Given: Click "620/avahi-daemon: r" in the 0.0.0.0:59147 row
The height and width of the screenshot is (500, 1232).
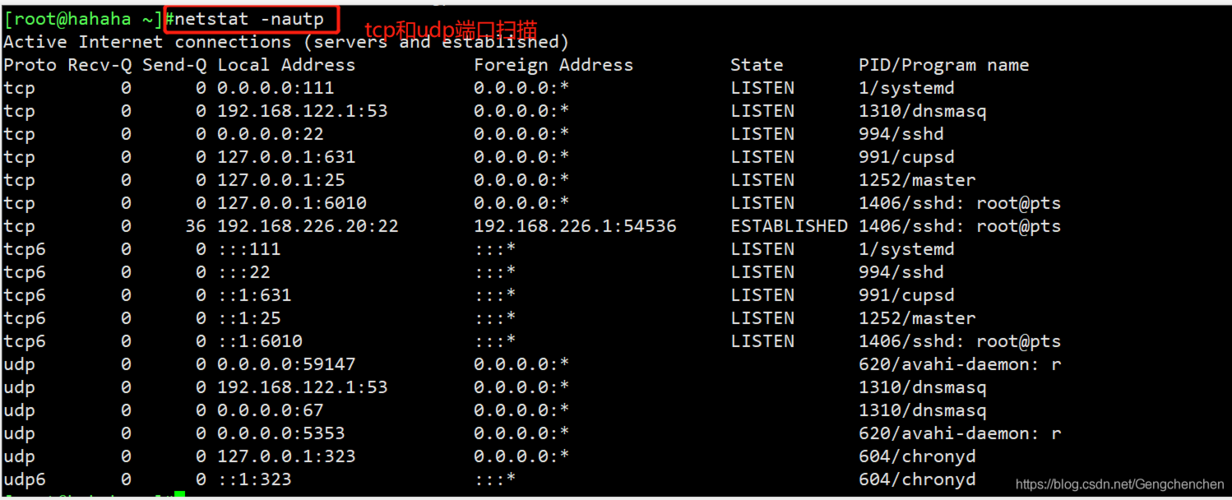Looking at the screenshot, I should click(x=960, y=364).
